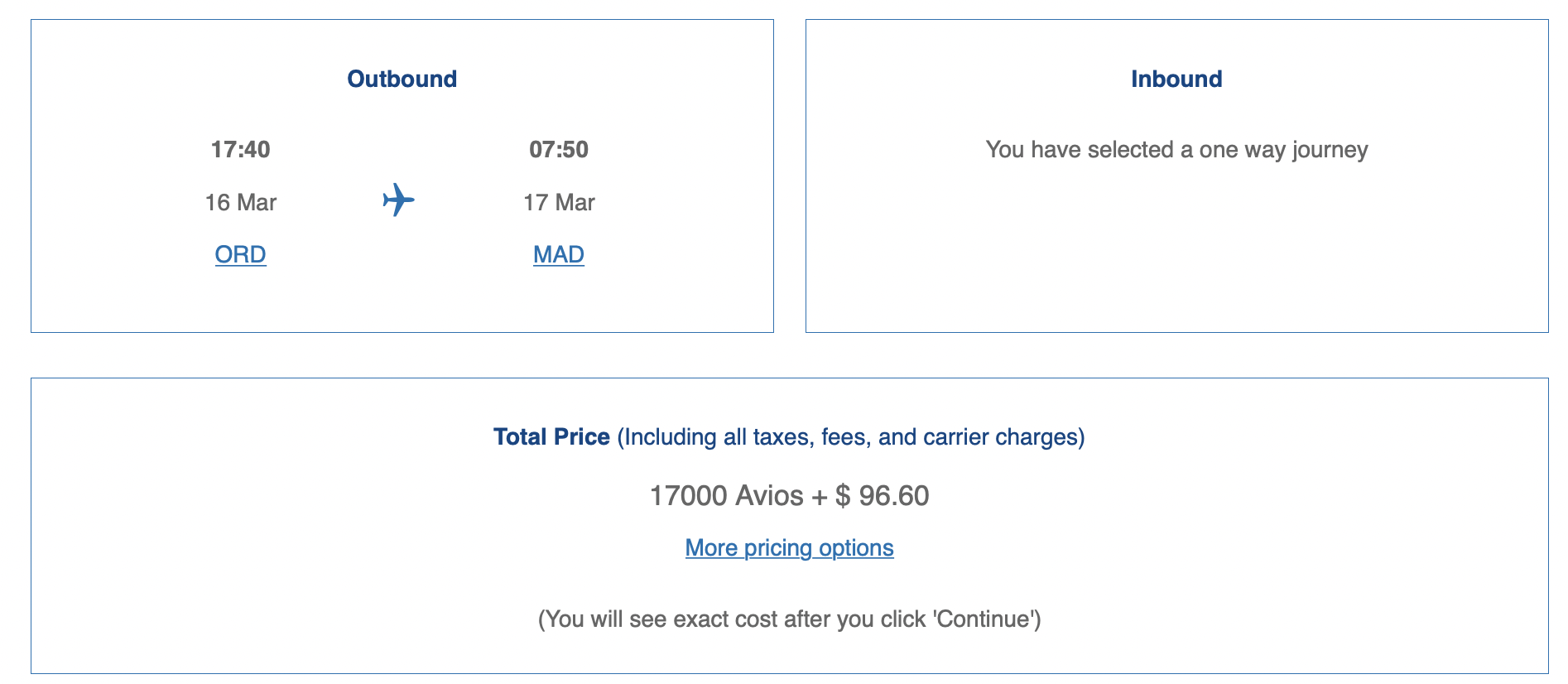Click the exact cost after Continue note
This screenshot has height=684, width=1568.
[789, 619]
